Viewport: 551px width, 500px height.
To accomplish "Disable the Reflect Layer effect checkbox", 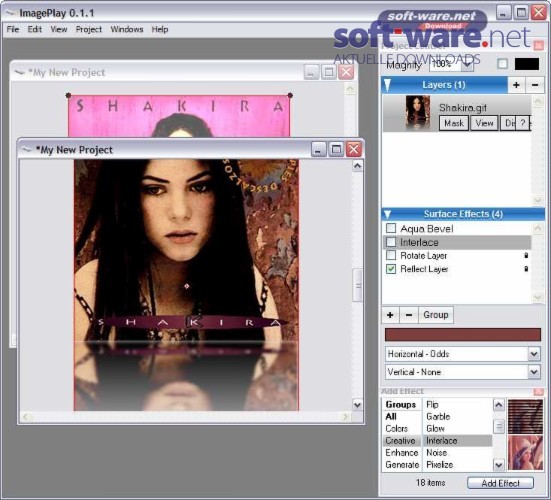I will (x=391, y=269).
